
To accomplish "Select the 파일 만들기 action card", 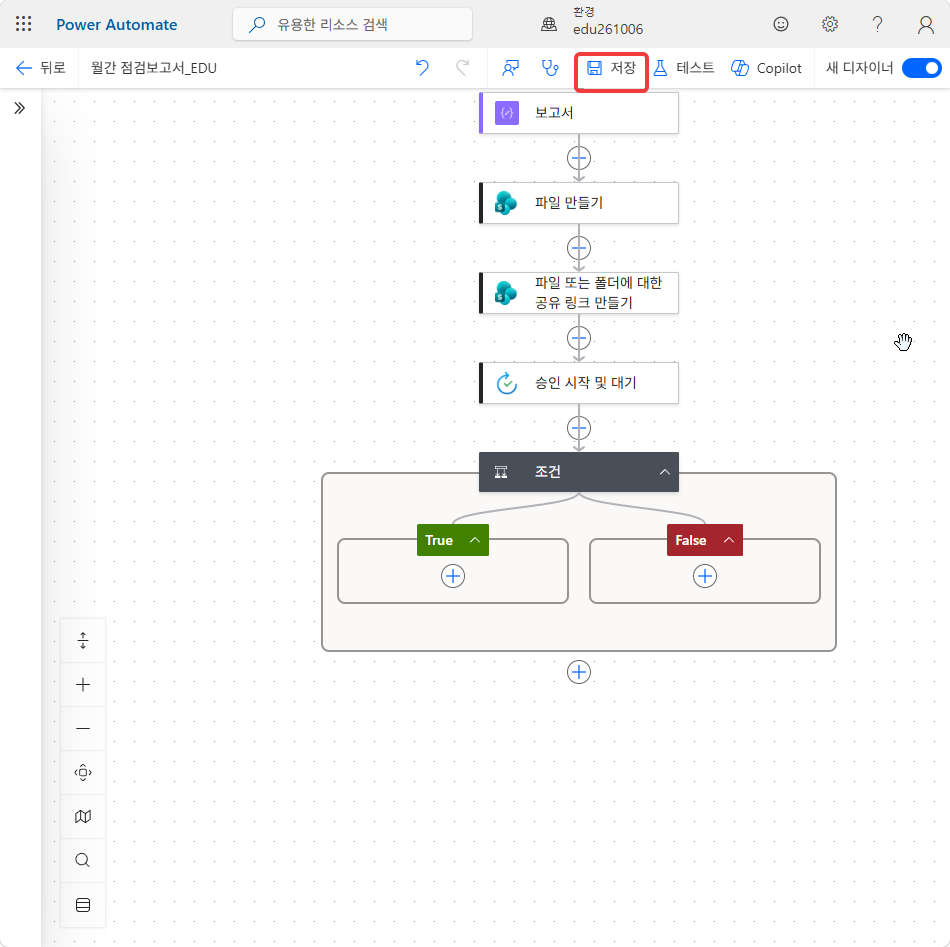I will click(x=579, y=203).
